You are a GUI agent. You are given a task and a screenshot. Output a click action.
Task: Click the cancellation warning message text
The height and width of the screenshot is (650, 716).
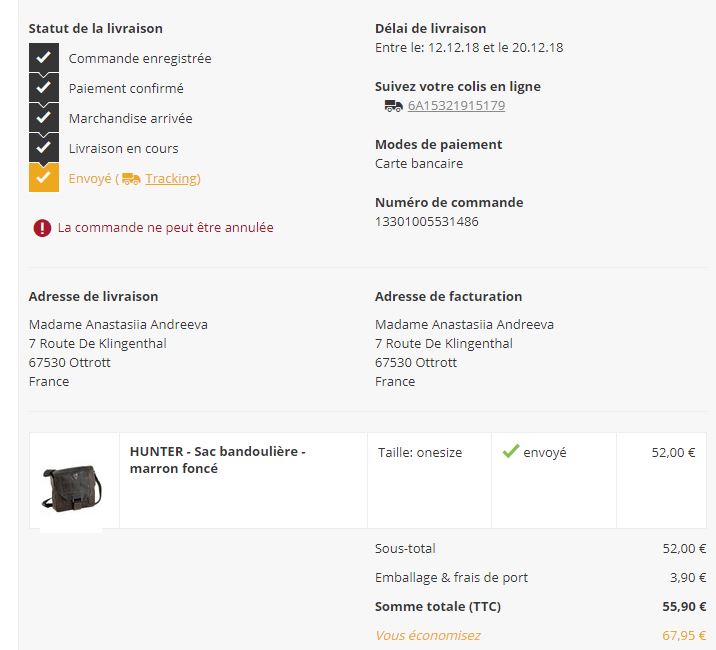click(165, 227)
